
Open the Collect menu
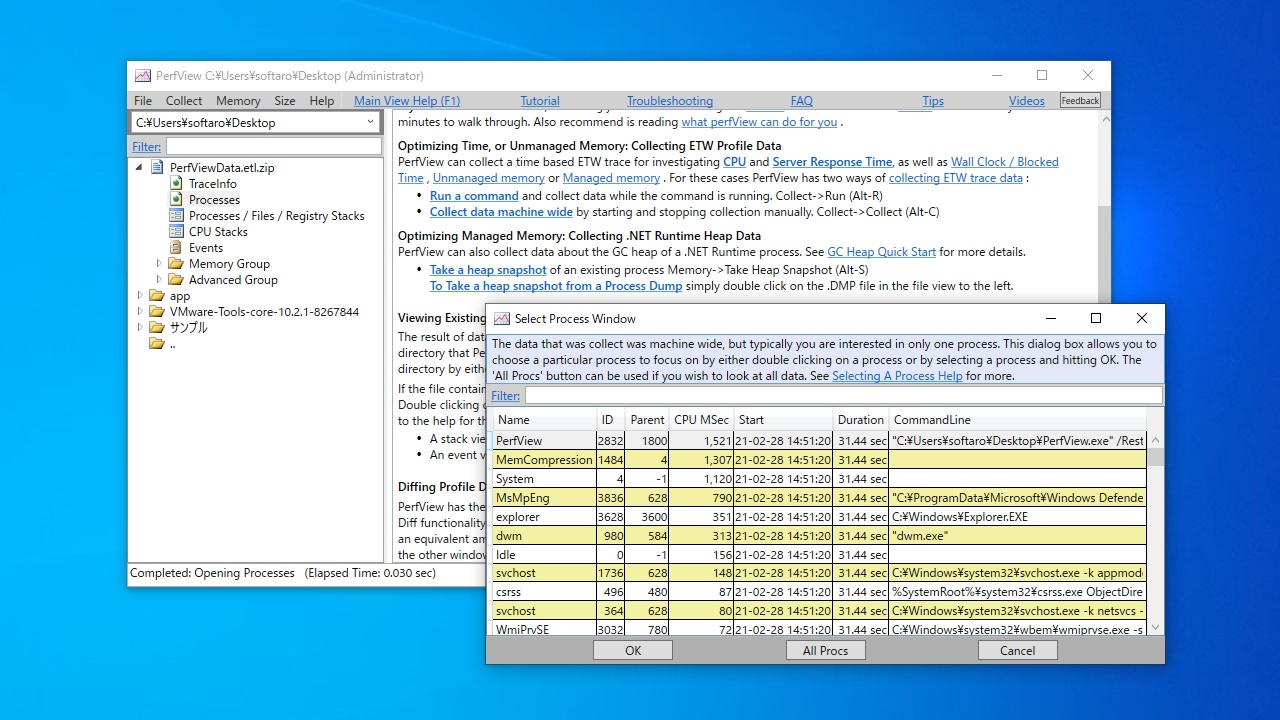(x=184, y=101)
